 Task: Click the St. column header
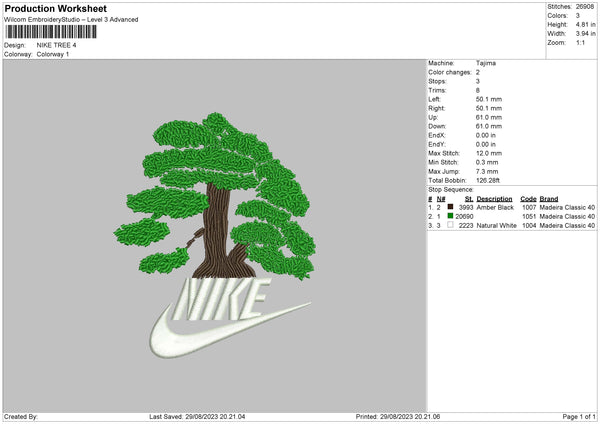tap(468, 199)
